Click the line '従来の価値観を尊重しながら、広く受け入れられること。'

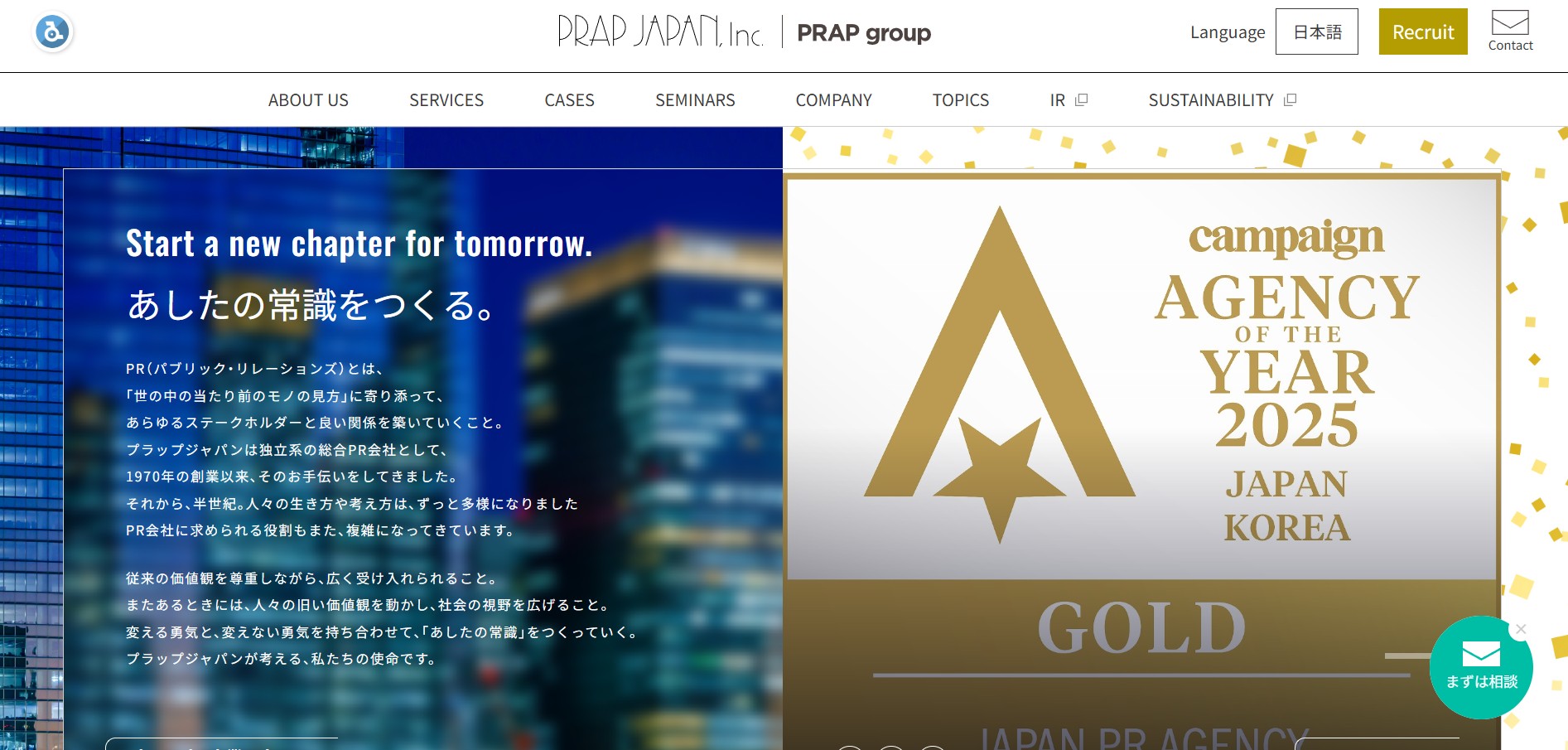(312, 578)
